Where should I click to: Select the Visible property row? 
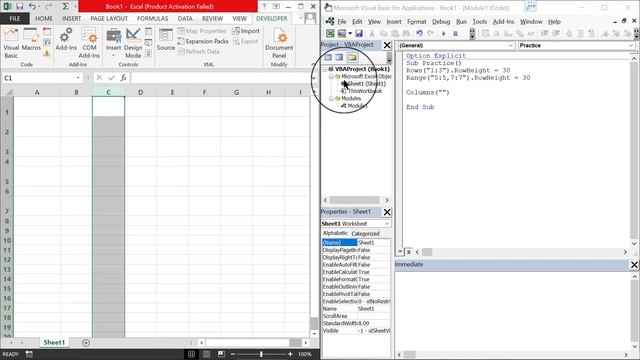(x=356, y=331)
